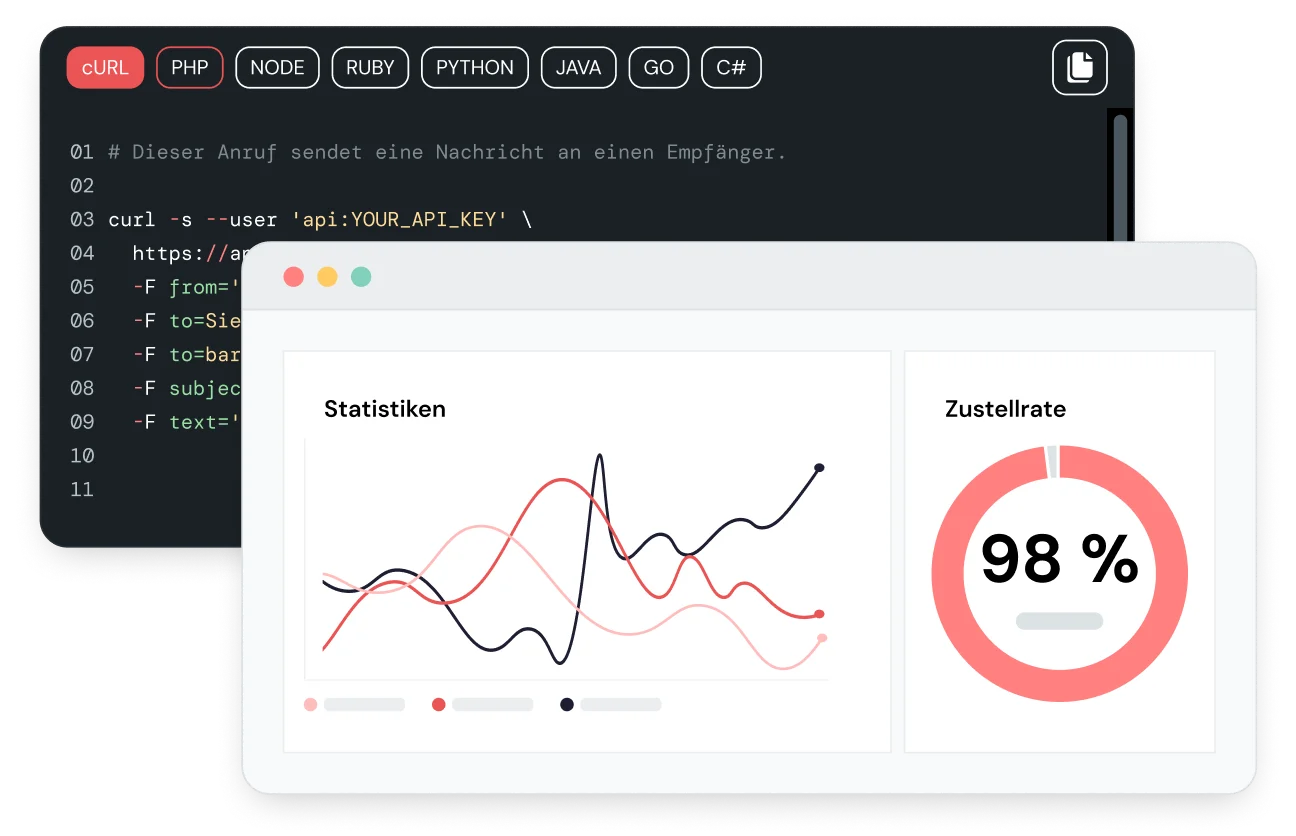The height and width of the screenshot is (836, 1296).
Task: Click the red legend dot
Action: 438,705
